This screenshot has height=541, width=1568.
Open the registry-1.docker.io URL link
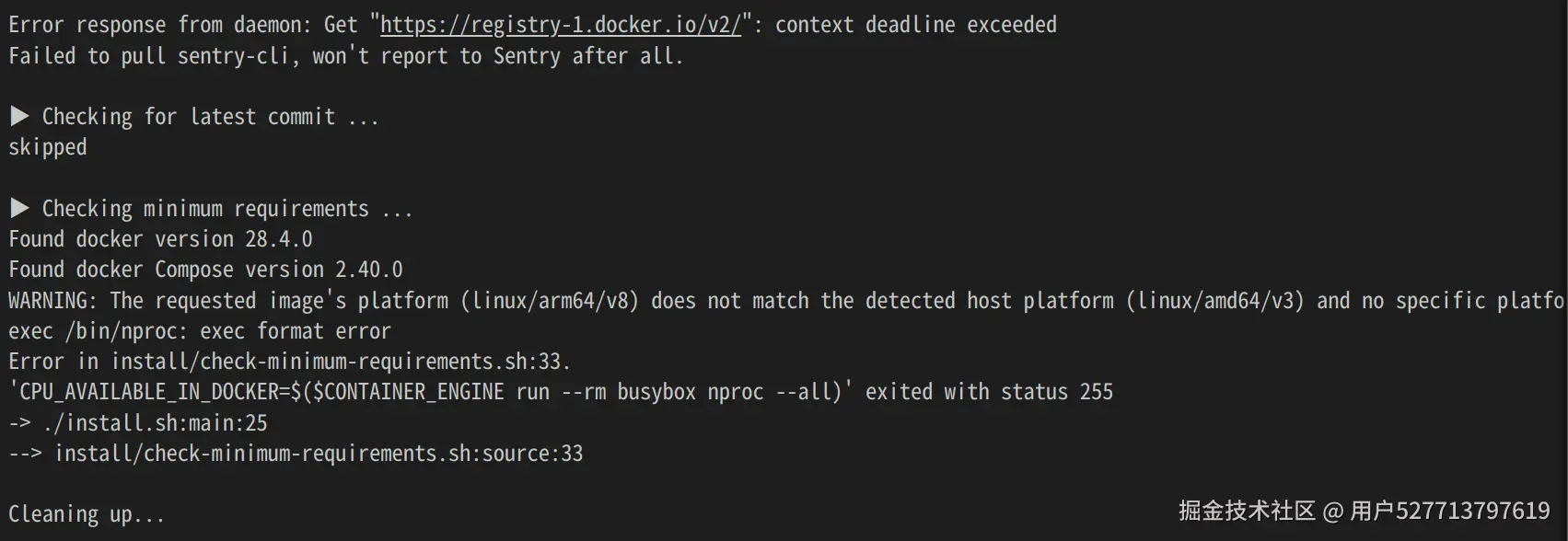(x=560, y=25)
